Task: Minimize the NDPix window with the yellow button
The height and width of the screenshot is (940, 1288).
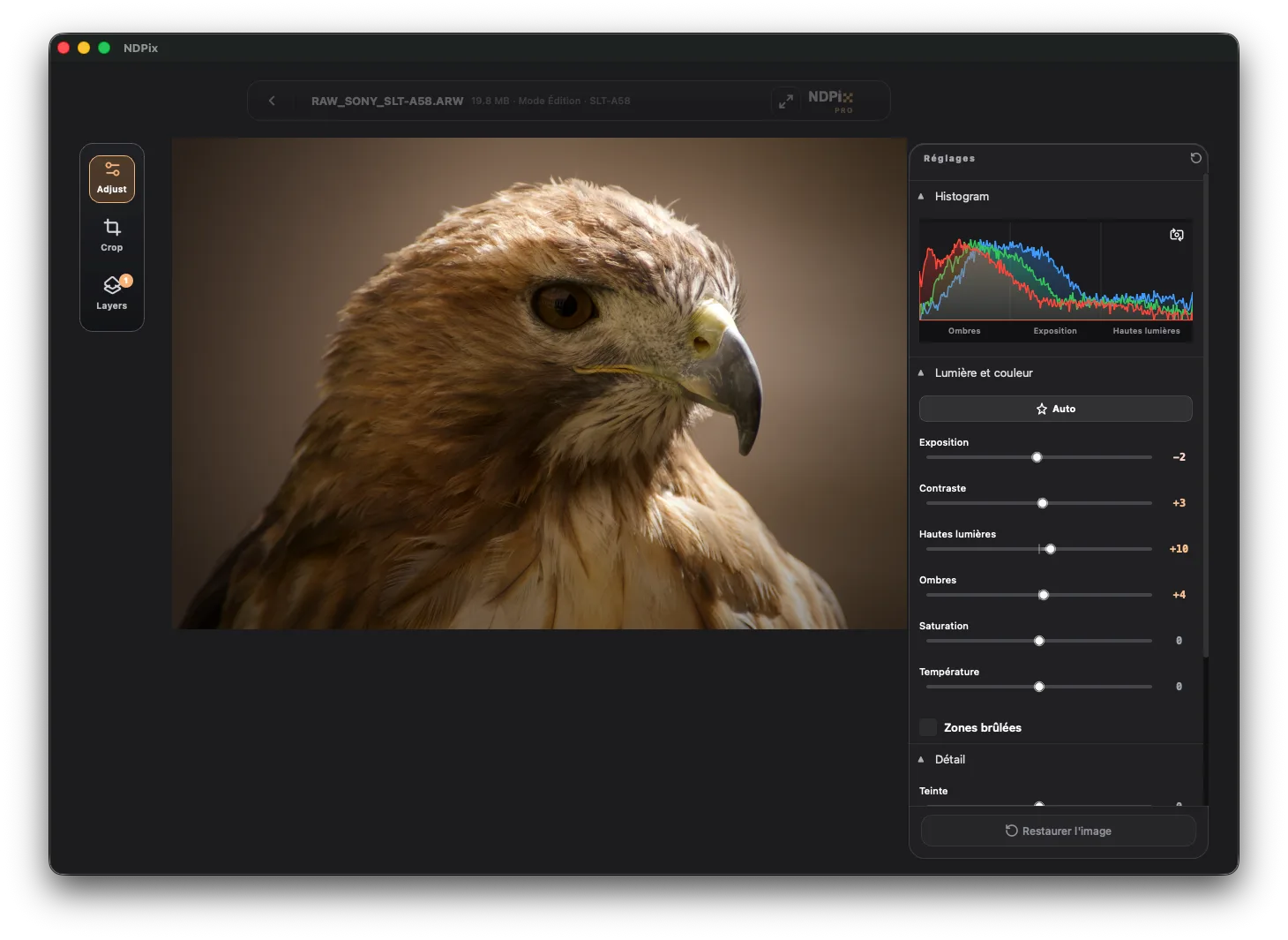Action: coord(84,48)
